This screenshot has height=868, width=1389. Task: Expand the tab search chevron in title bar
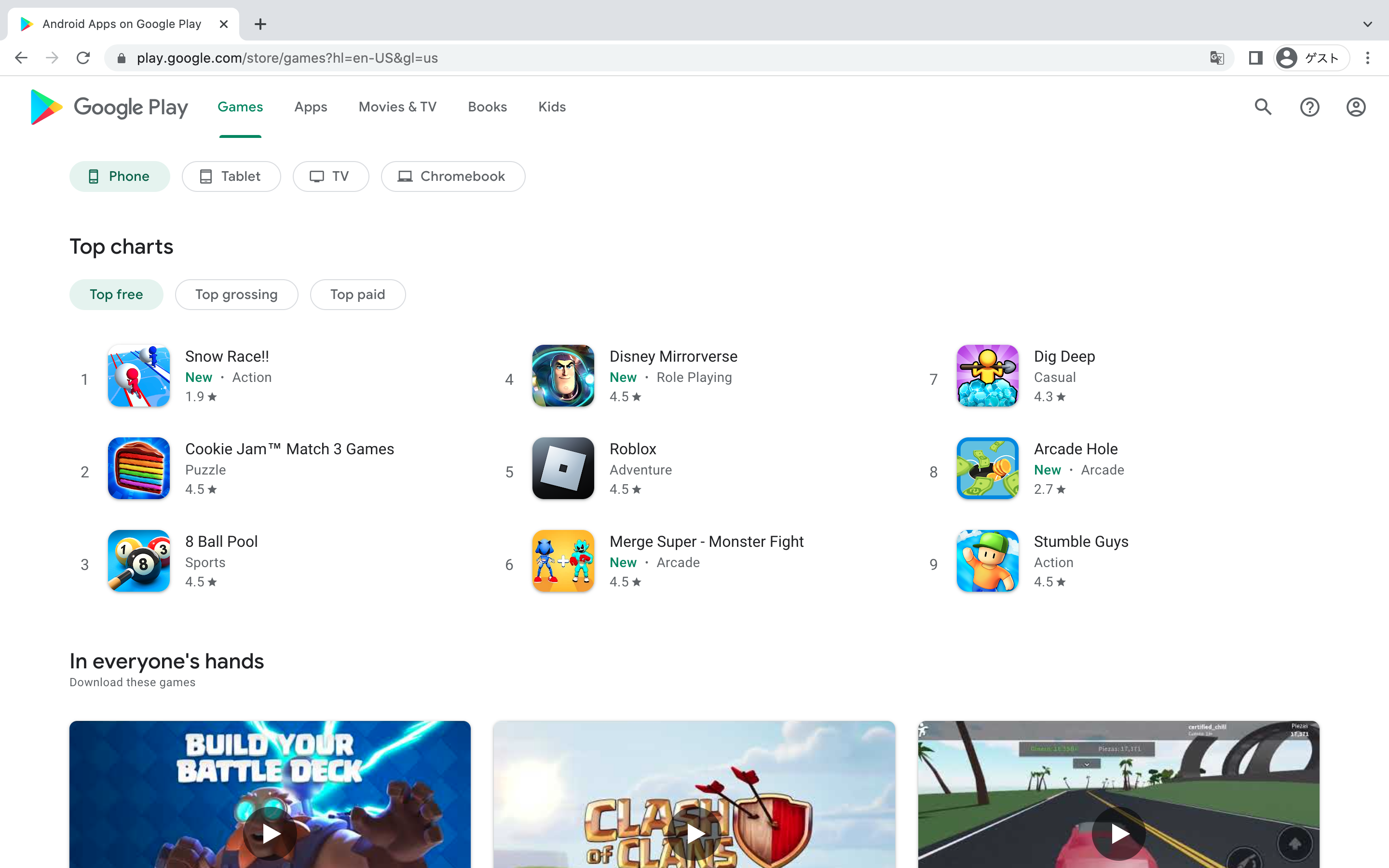point(1367,24)
